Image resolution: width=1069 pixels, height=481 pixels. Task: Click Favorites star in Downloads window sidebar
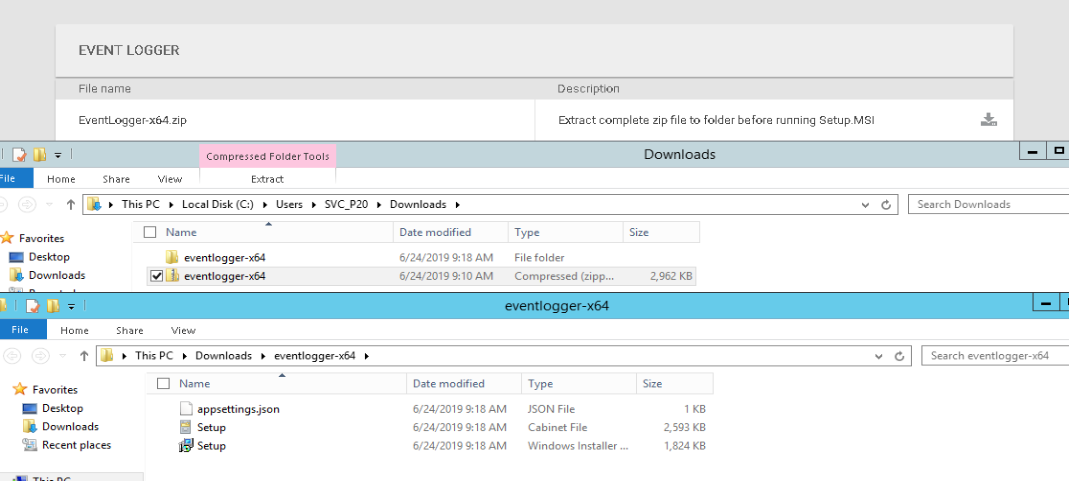tap(7, 238)
